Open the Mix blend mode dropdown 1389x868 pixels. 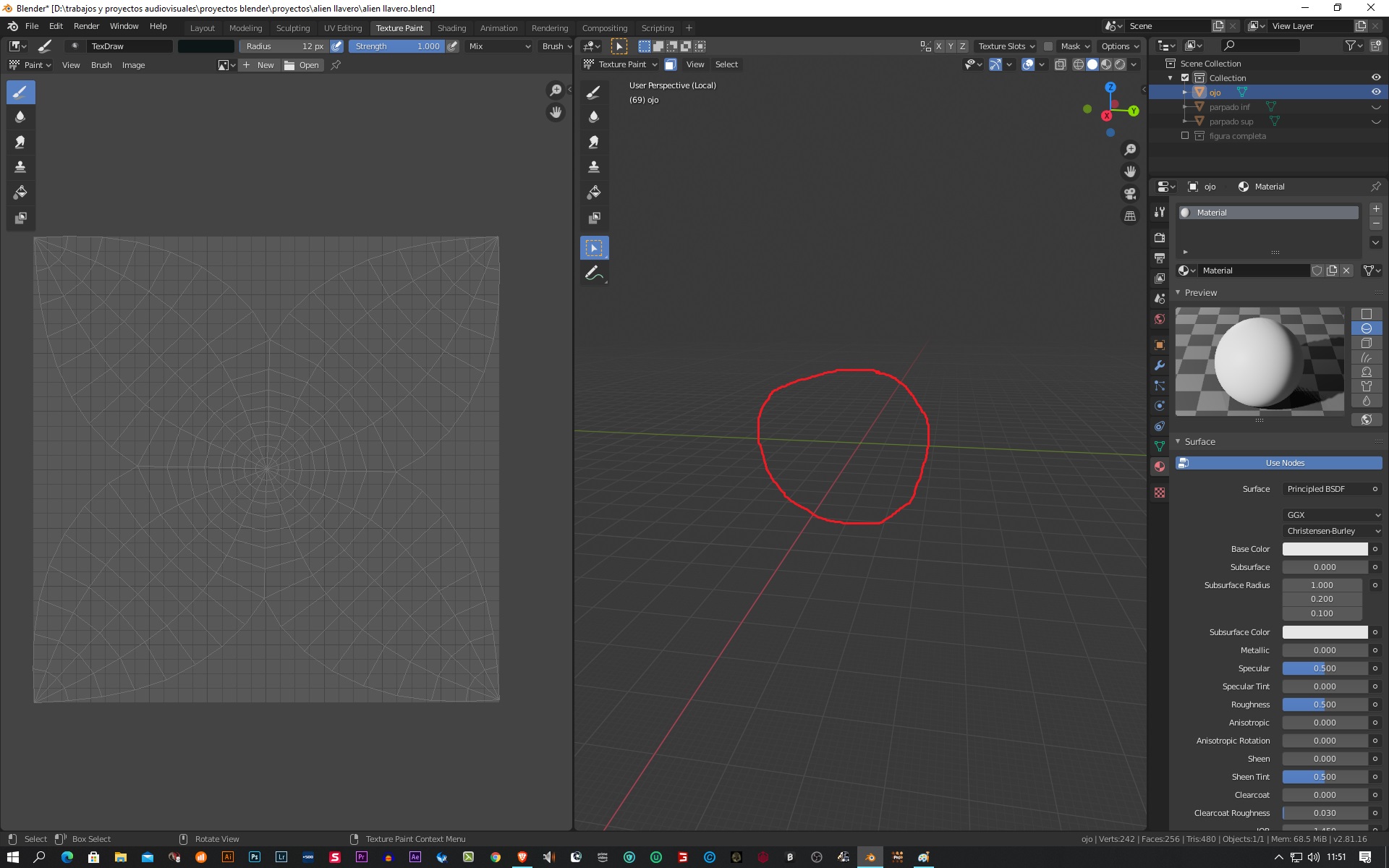499,46
